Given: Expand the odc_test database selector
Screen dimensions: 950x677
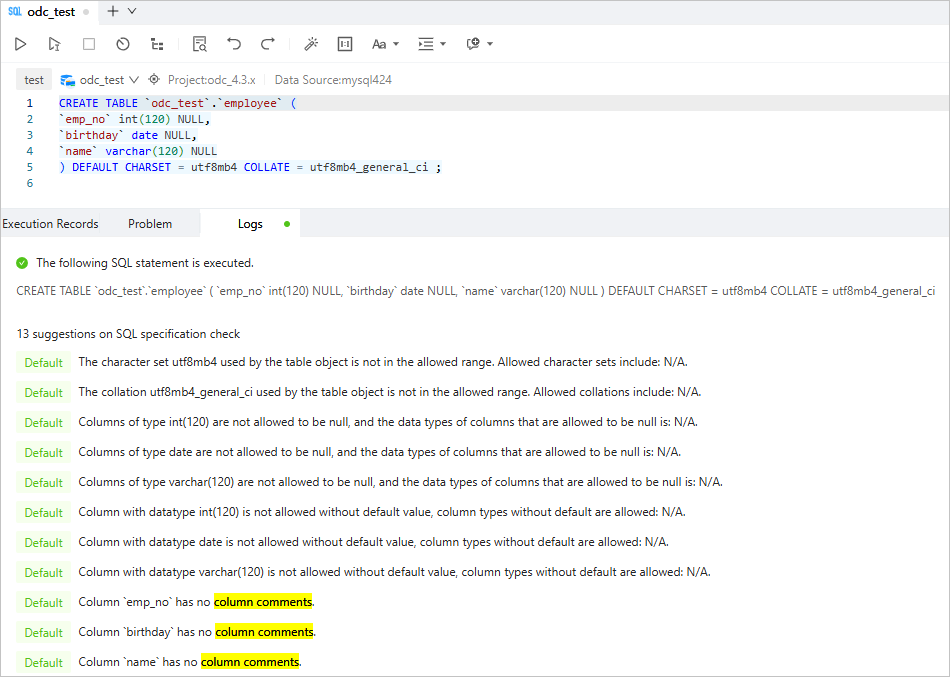Looking at the screenshot, I should point(100,80).
